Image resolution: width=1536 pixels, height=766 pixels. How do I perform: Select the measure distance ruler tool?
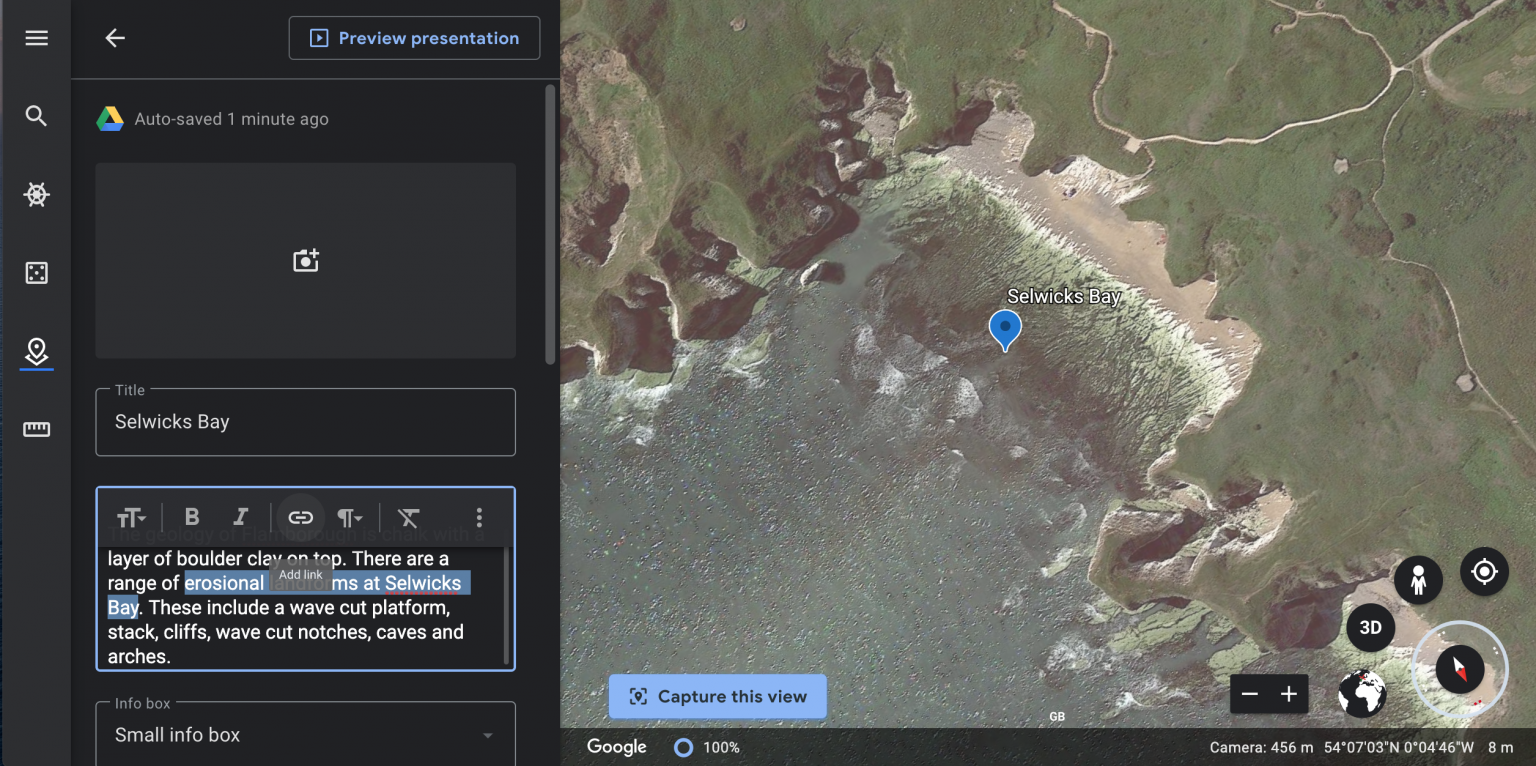pos(36,429)
